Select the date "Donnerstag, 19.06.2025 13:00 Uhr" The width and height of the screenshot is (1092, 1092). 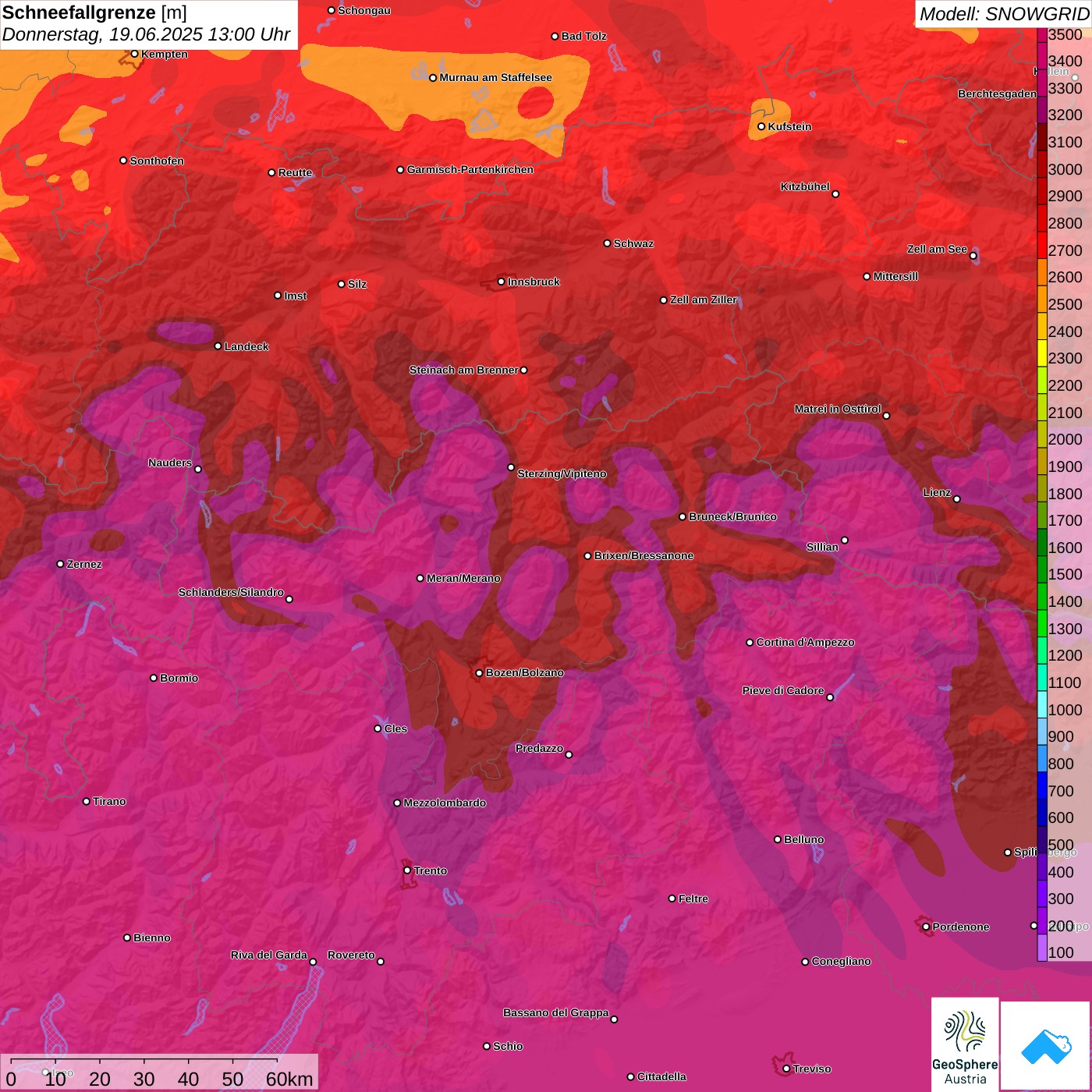[x=146, y=34]
